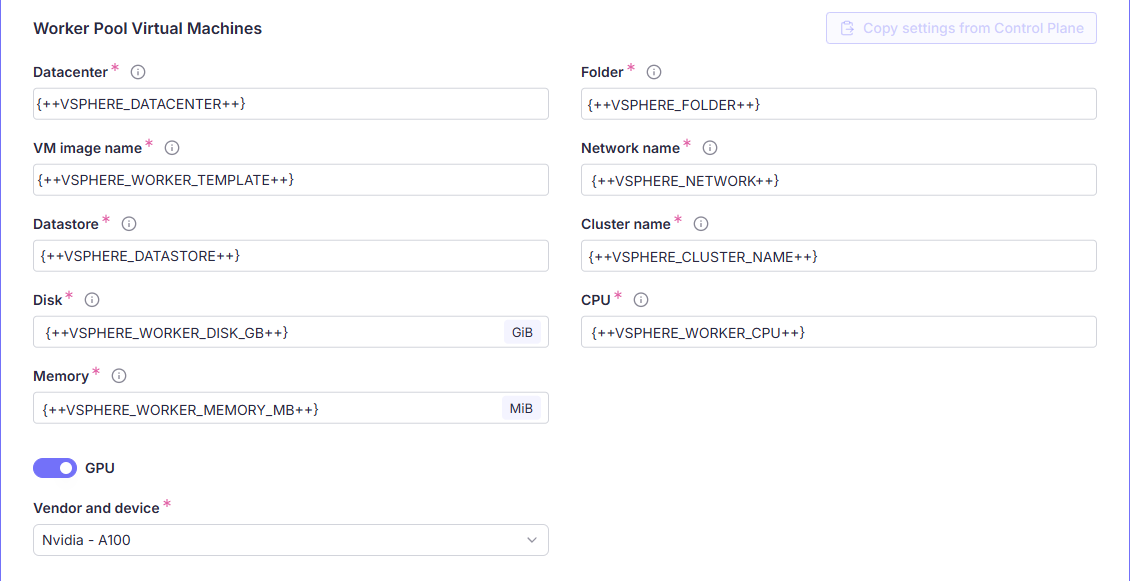This screenshot has height=581, width=1130.
Task: Click inside the Disk size input field
Action: 270,332
